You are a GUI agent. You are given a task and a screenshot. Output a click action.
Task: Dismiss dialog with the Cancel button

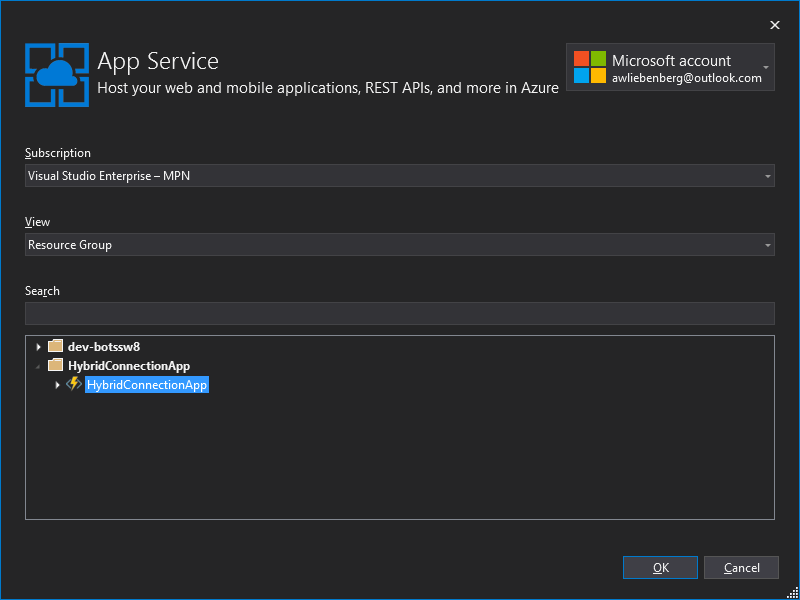pyautogui.click(x=741, y=567)
